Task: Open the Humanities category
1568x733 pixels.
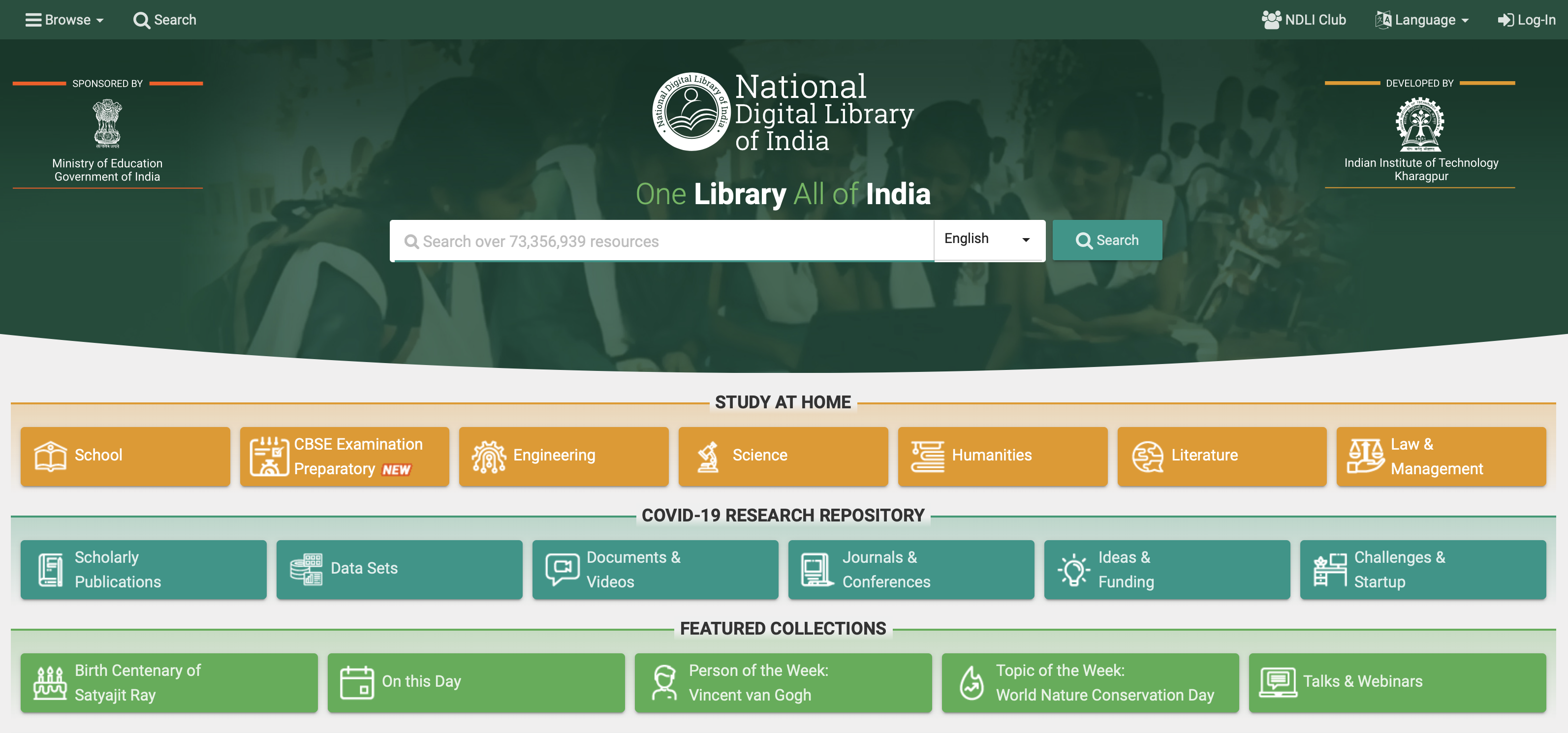Action: (1003, 456)
